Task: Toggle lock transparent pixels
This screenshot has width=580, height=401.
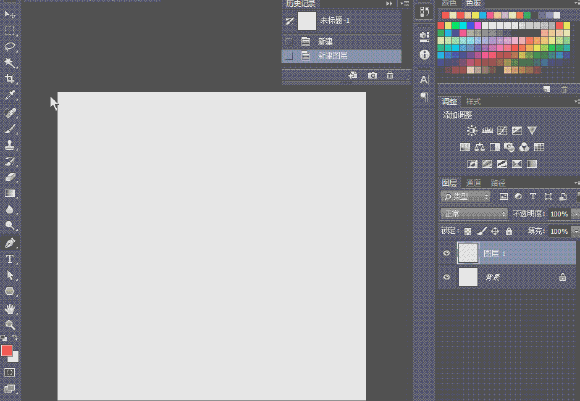Action: coord(468,232)
